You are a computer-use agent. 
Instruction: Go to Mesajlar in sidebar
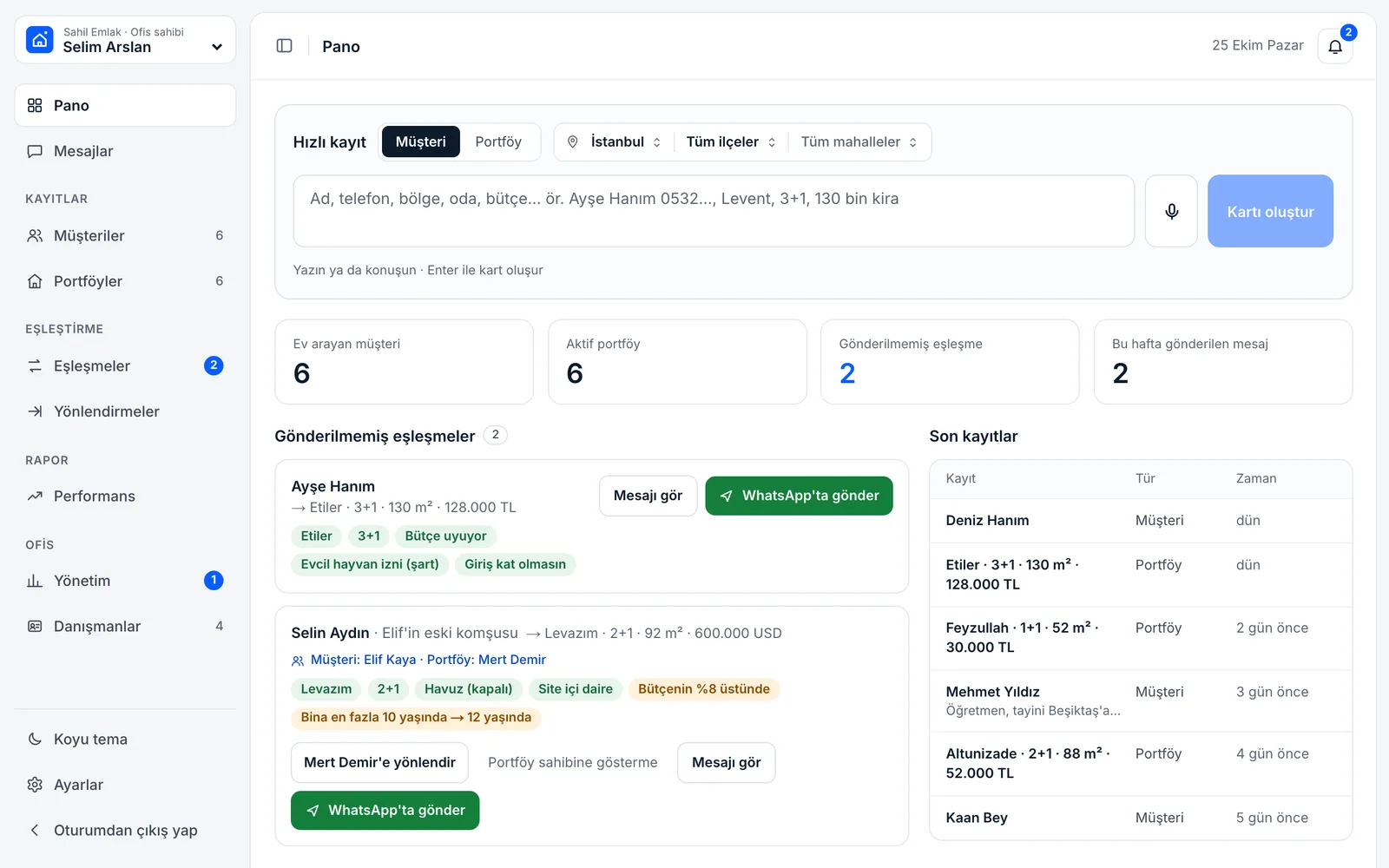pyautogui.click(x=125, y=151)
